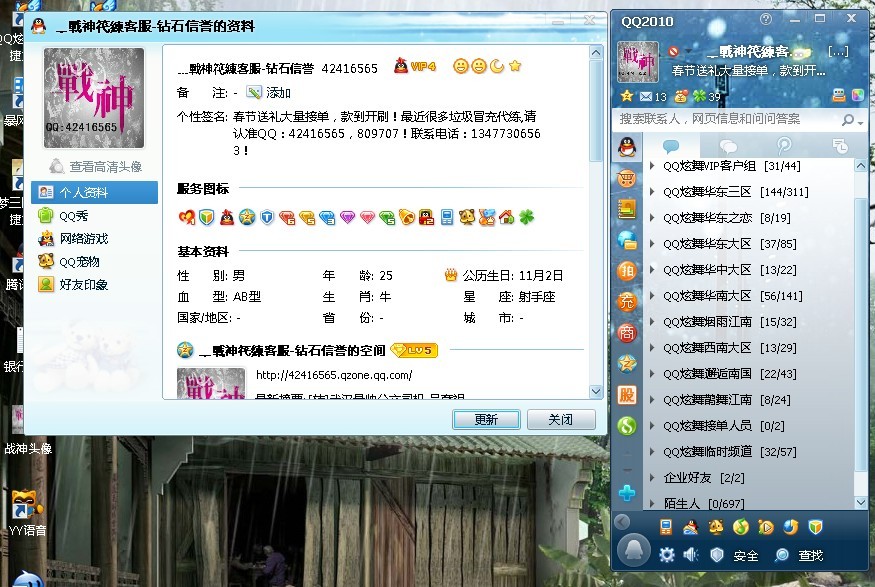Open system settings gear icon
The height and width of the screenshot is (587, 875).
(666, 555)
